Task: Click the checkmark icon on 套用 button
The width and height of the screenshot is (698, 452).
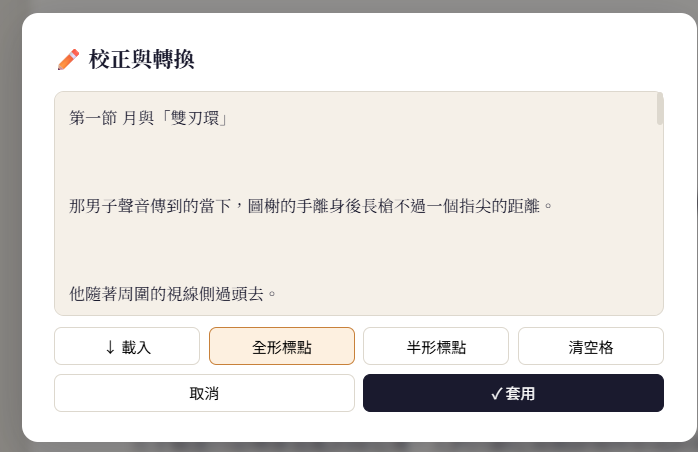Action: [497, 394]
